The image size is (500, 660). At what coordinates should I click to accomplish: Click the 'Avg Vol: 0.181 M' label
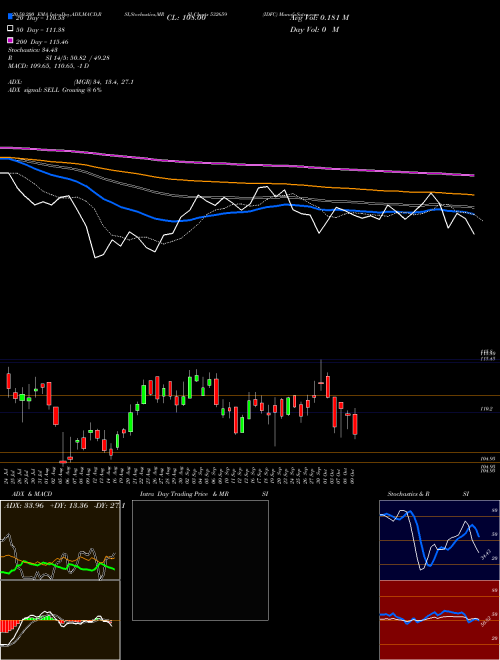click(319, 18)
